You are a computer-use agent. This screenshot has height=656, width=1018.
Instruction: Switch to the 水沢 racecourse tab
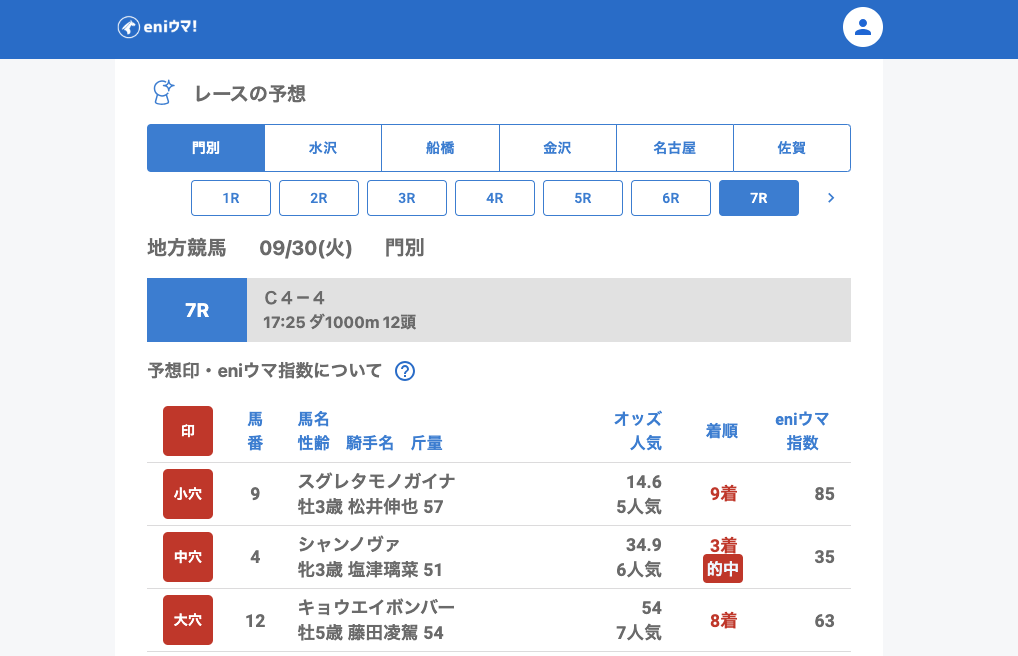coord(323,148)
